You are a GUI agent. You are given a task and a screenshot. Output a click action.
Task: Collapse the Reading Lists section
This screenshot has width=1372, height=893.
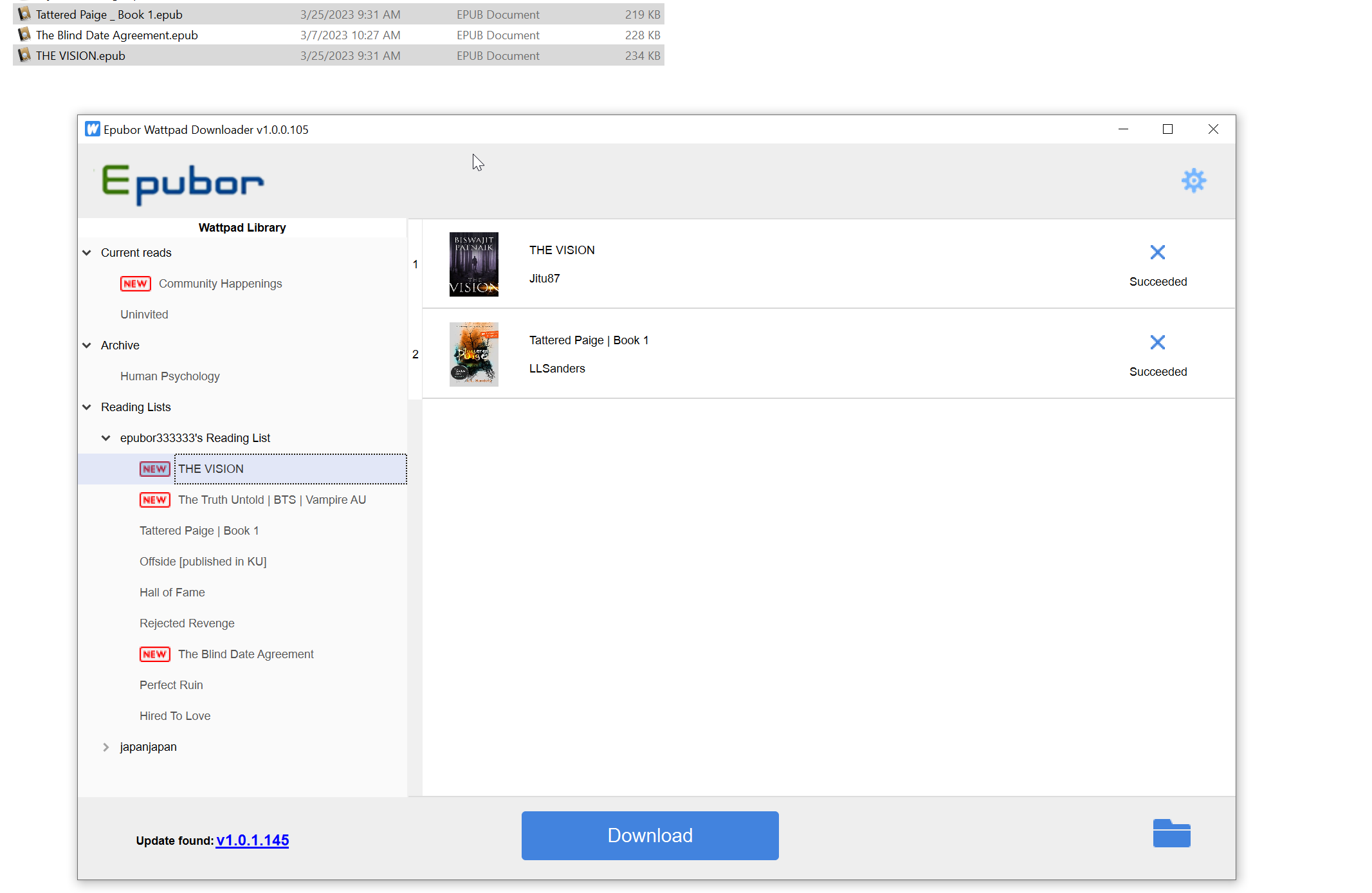(87, 407)
